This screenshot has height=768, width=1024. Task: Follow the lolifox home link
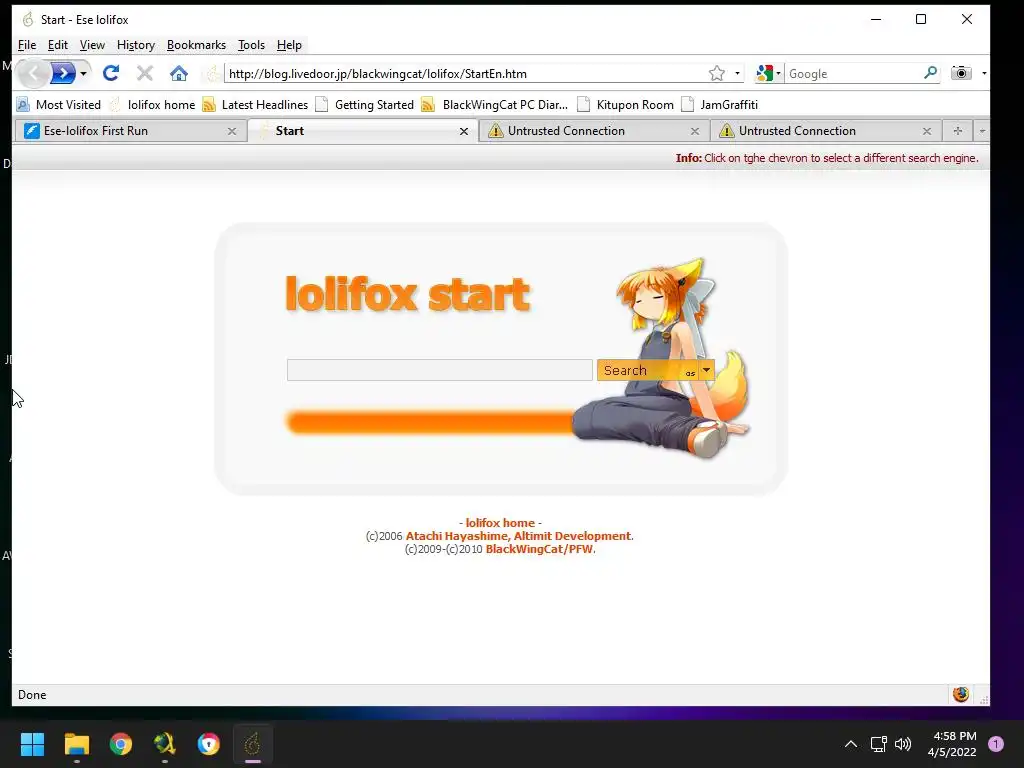point(500,523)
